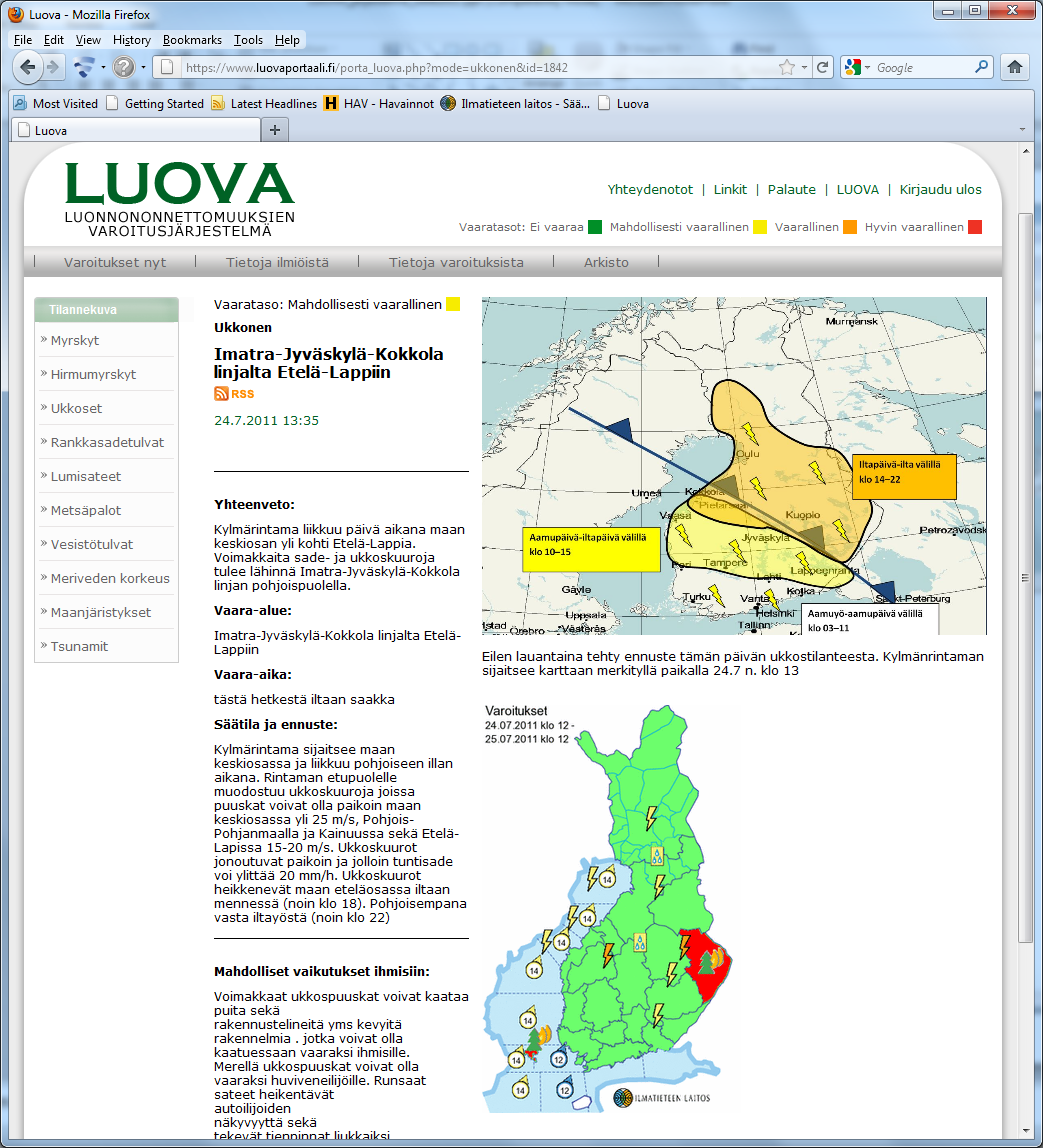Bookmark this page with the star icon
Viewport: 1043px width, 1148px height.
787,67
